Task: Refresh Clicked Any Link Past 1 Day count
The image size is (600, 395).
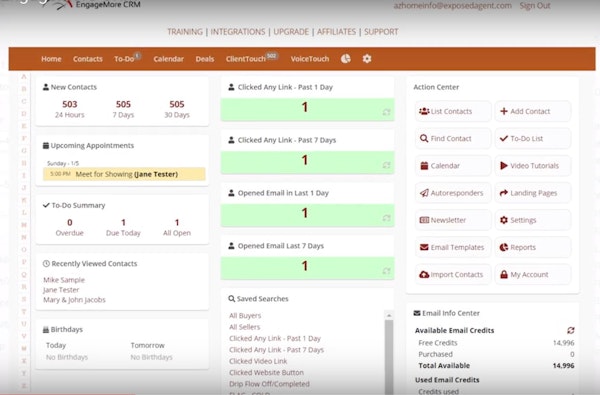Action: [x=386, y=112]
